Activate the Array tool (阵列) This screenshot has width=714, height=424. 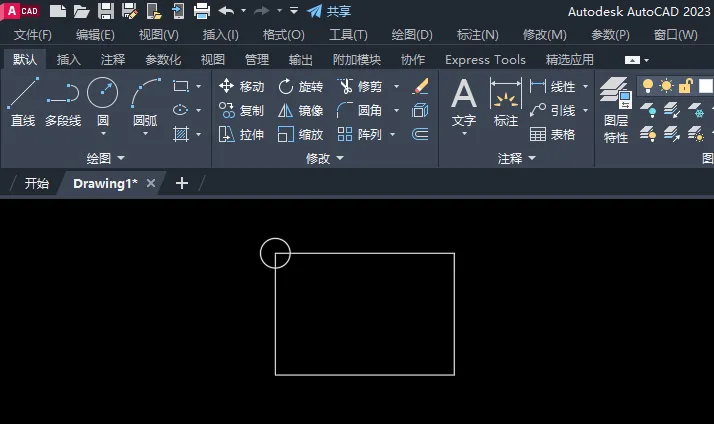360,134
